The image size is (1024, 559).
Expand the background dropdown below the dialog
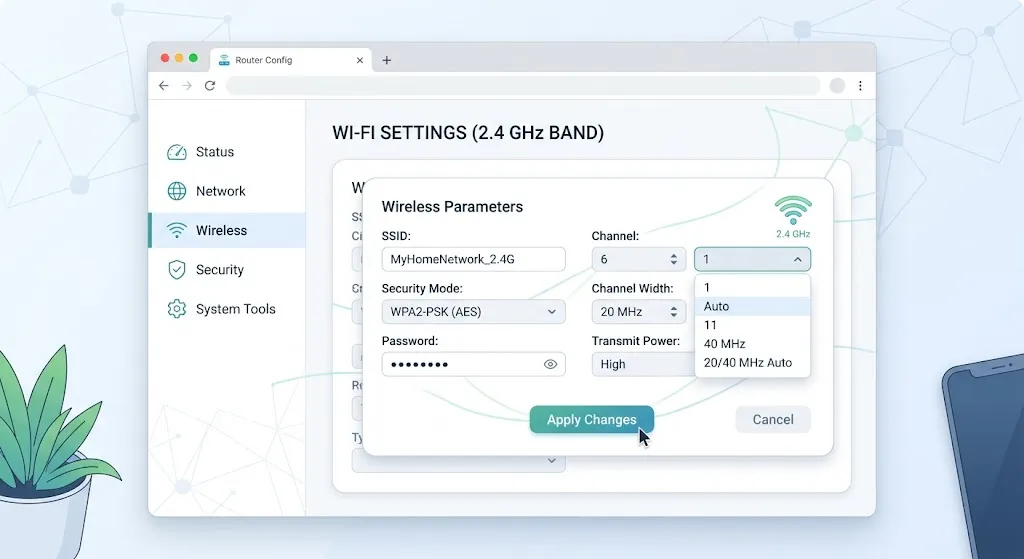[458, 460]
